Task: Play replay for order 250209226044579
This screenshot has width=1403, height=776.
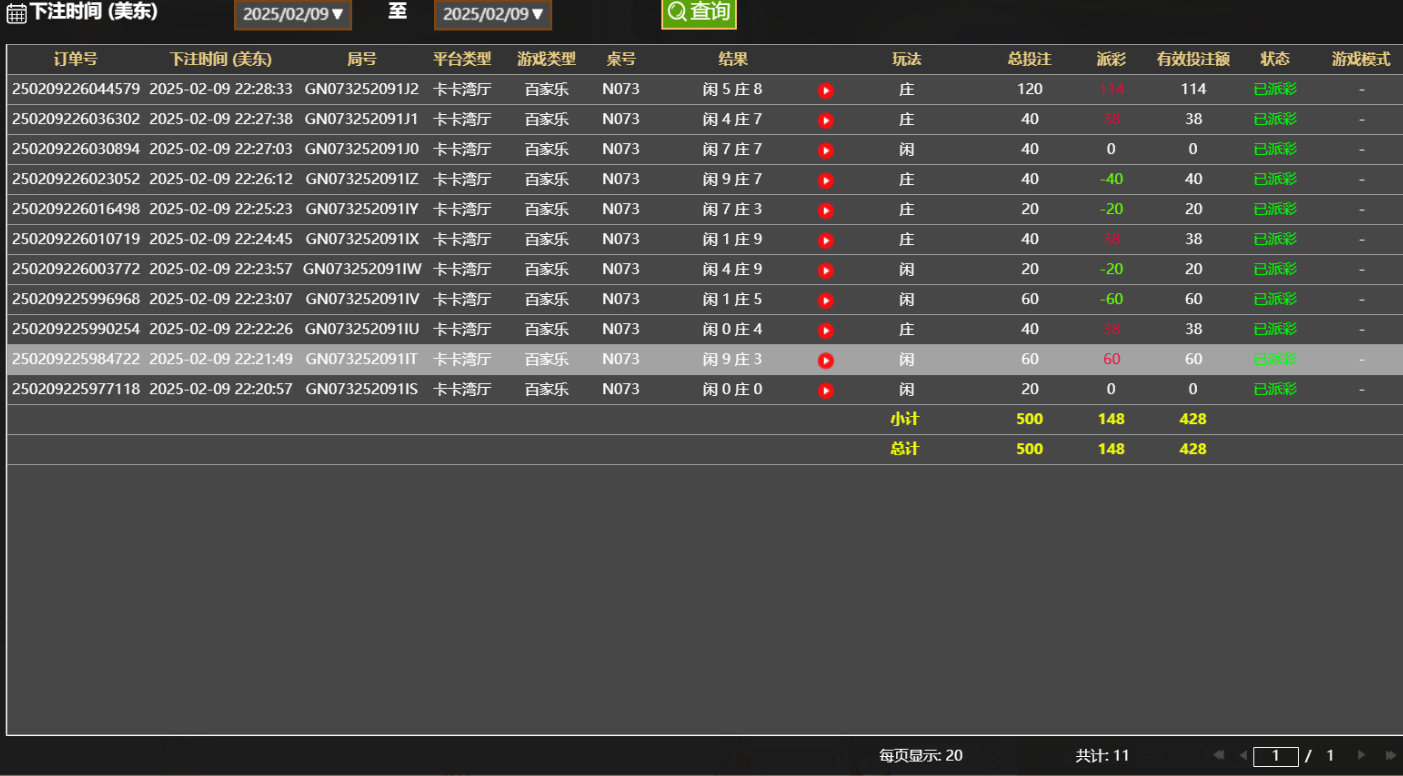Action: 825,89
